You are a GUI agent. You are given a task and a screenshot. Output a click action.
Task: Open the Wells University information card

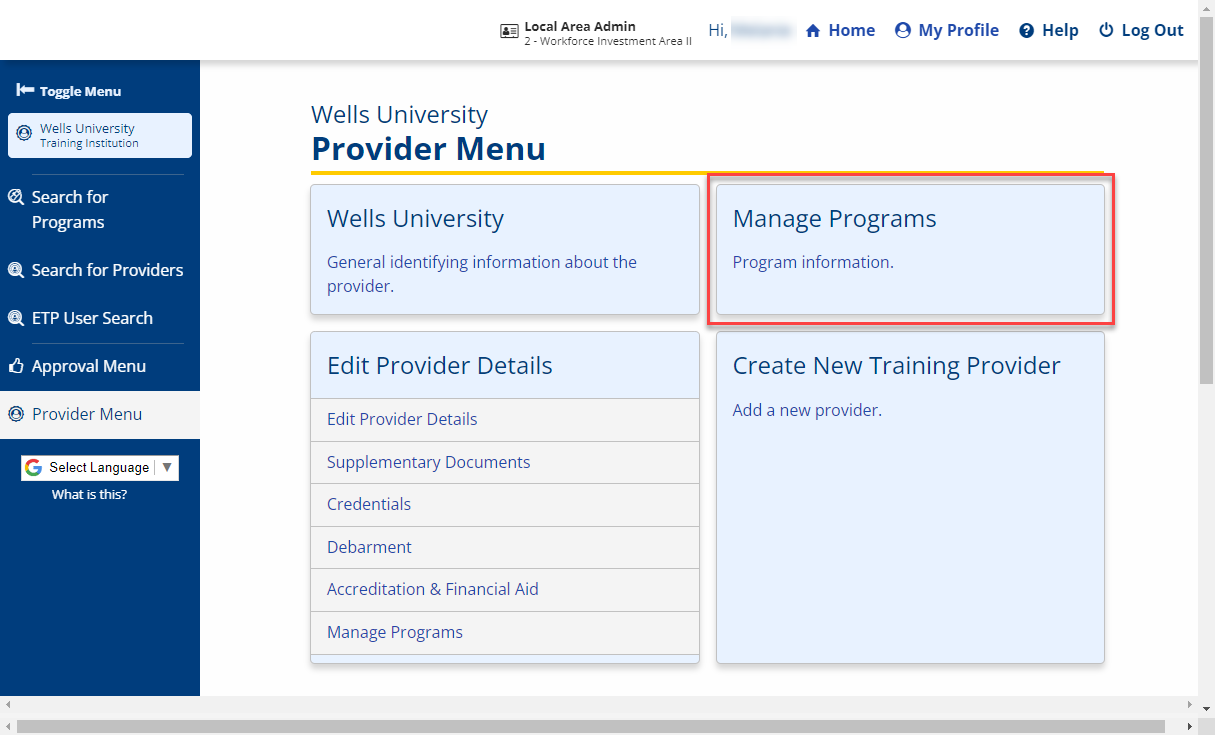pyautogui.click(x=504, y=250)
